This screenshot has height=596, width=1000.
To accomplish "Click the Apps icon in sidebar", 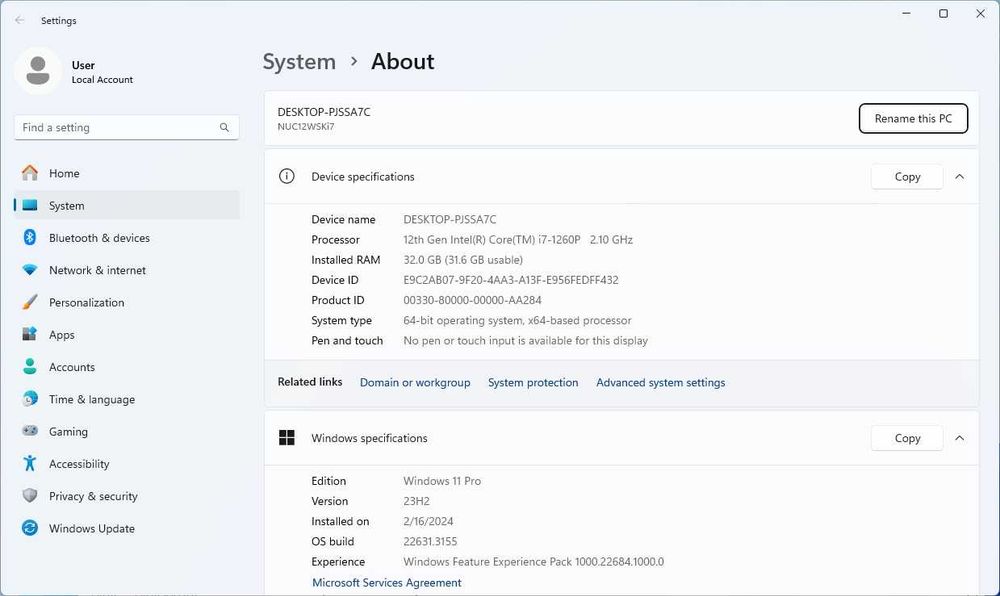I will (30, 334).
